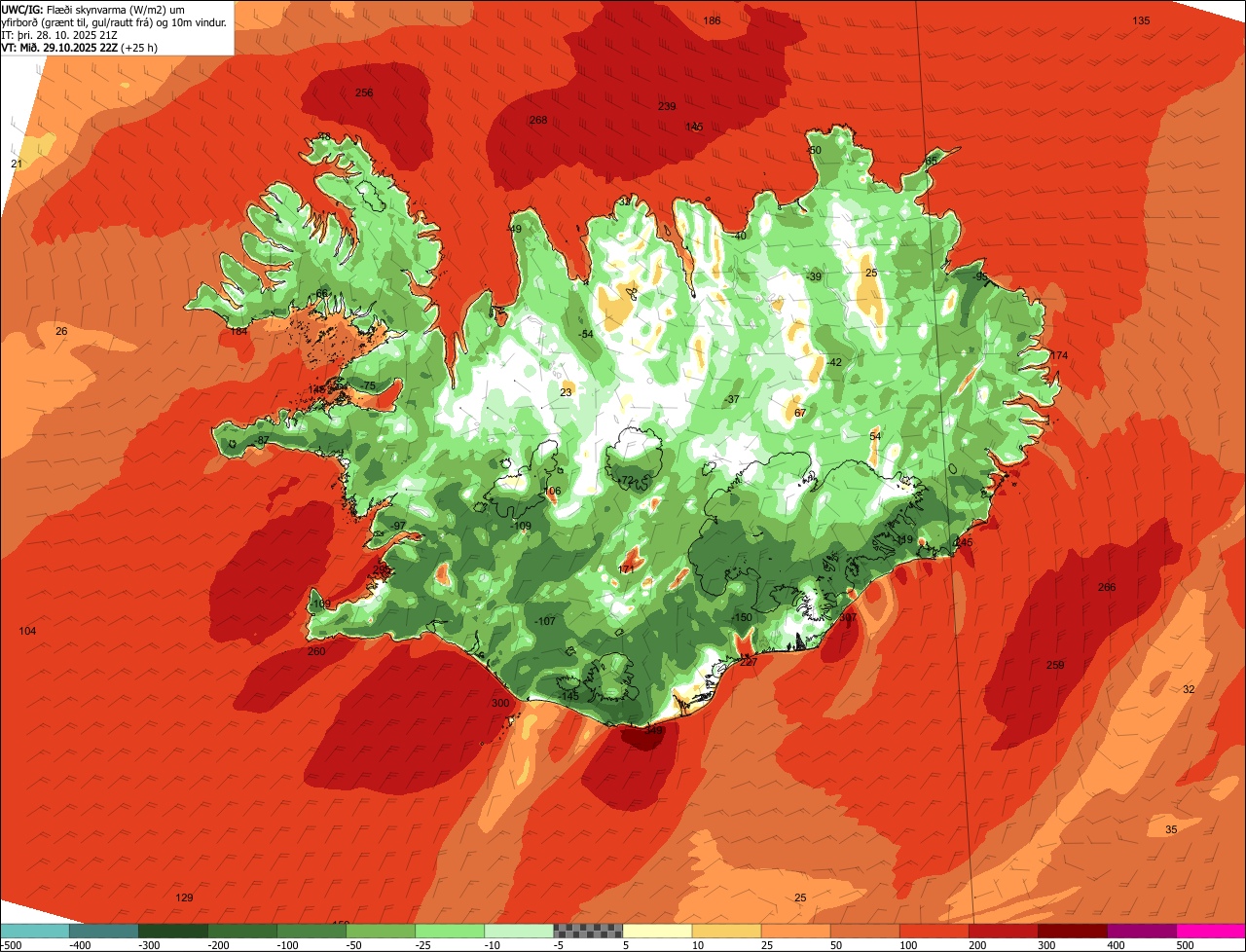Select the value -109 in the southwest interior
This screenshot has width=1246, height=952.
click(x=521, y=527)
